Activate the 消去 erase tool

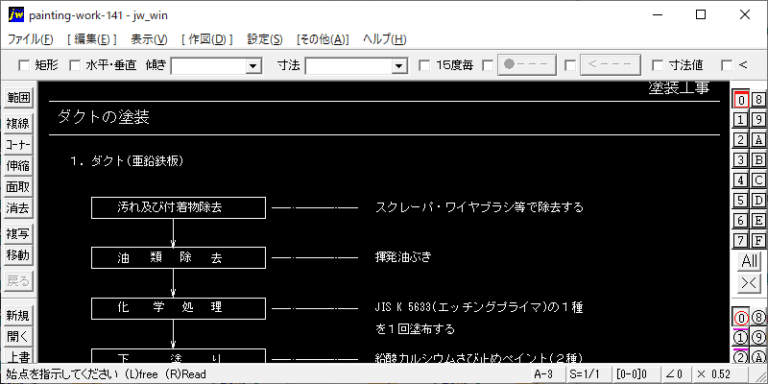click(x=18, y=209)
